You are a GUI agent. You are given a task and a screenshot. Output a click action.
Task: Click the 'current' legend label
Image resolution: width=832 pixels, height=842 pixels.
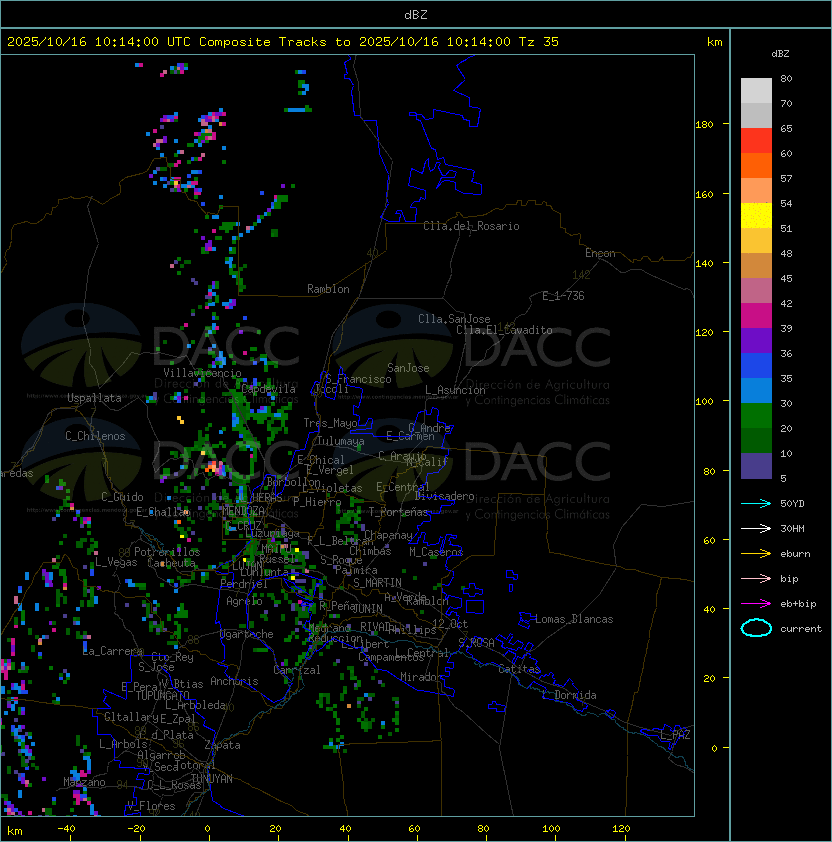[801, 629]
